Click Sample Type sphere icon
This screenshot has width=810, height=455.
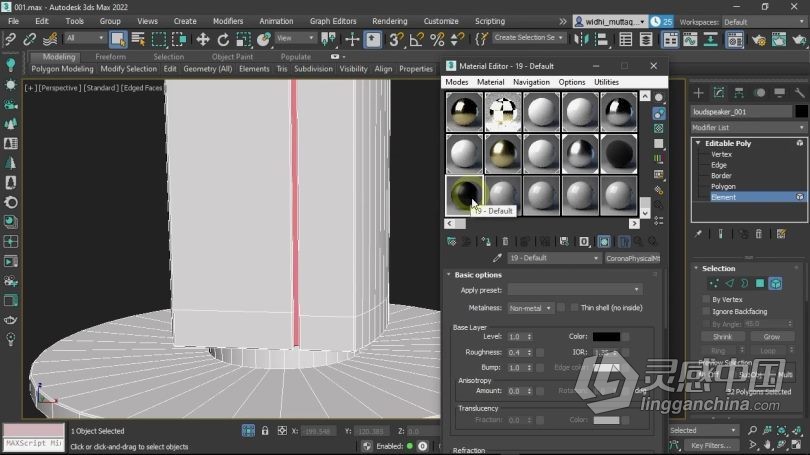pyautogui.click(x=659, y=98)
